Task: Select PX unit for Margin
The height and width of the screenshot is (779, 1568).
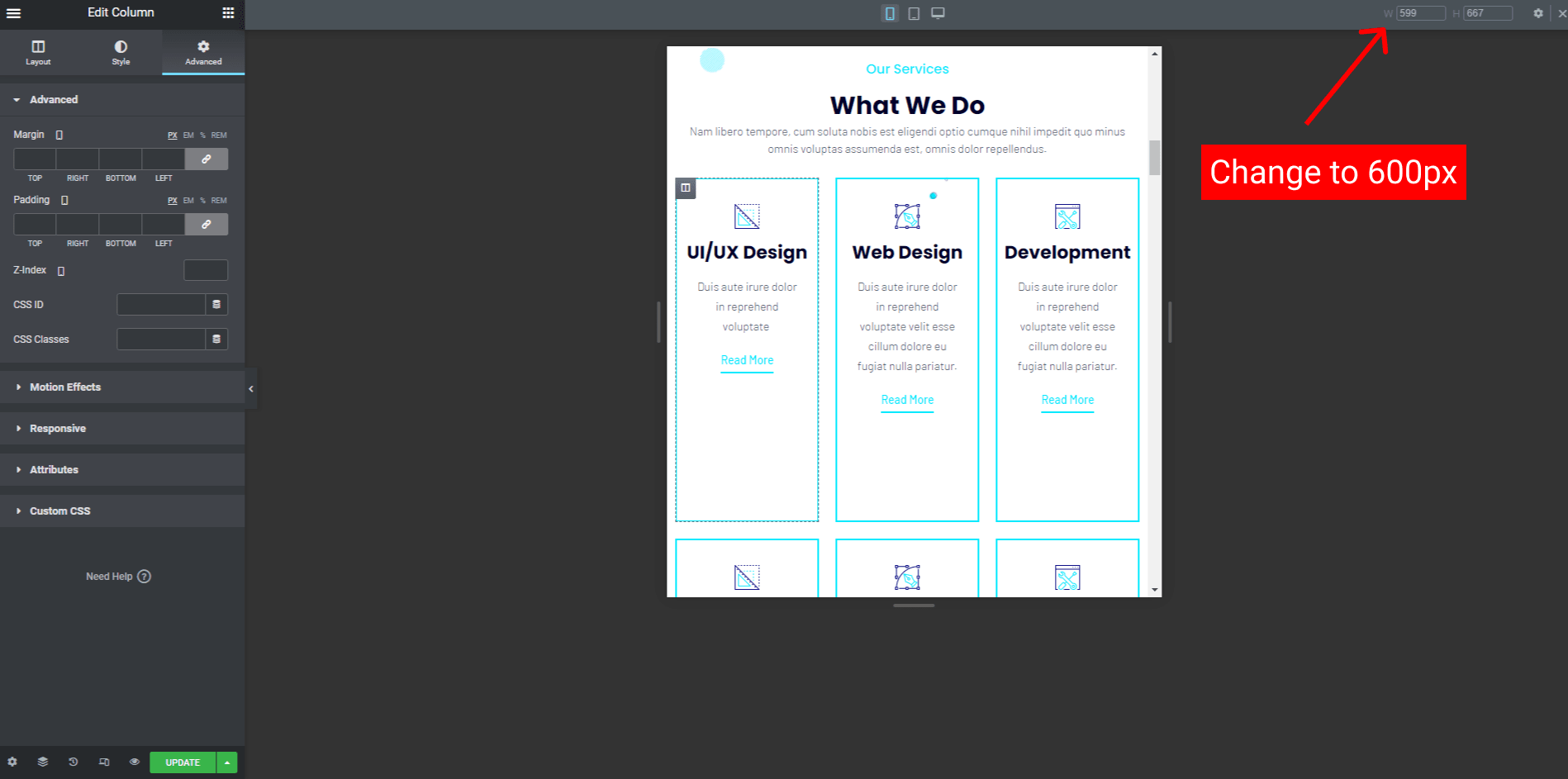Action: point(173,135)
